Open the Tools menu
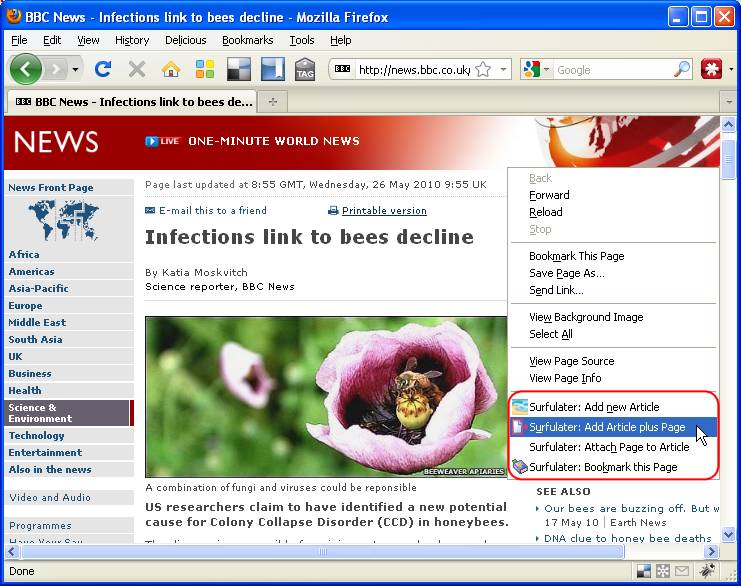This screenshot has height=586, width=741. point(302,40)
